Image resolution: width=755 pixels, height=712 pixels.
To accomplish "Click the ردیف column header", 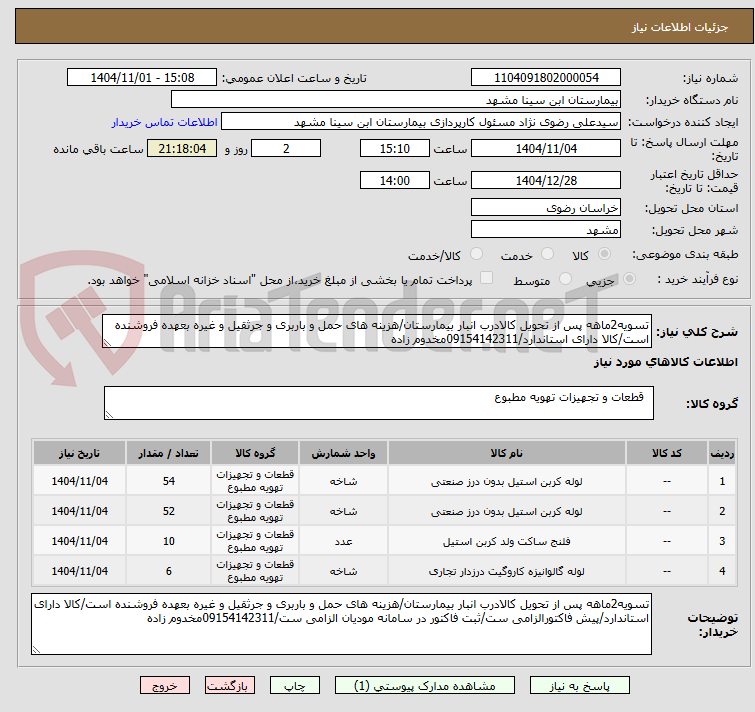I will pos(722,453).
